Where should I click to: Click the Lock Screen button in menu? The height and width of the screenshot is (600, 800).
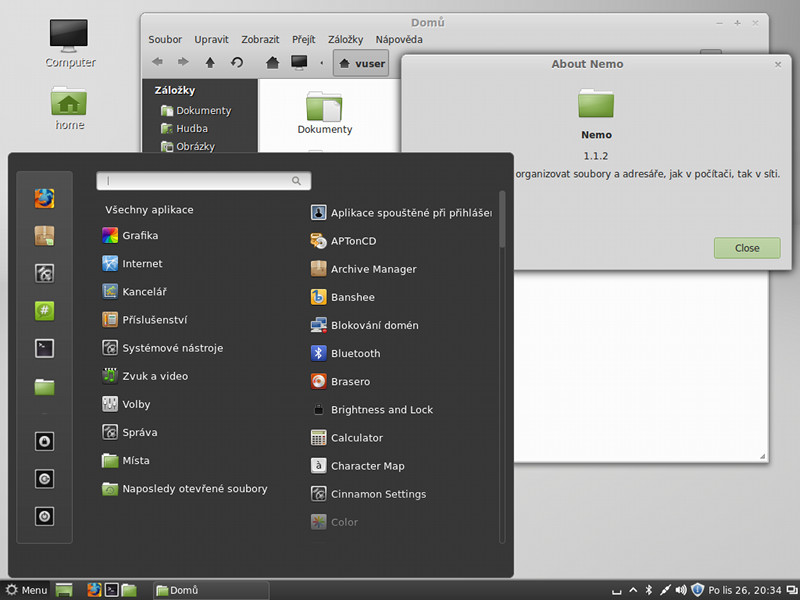point(44,441)
